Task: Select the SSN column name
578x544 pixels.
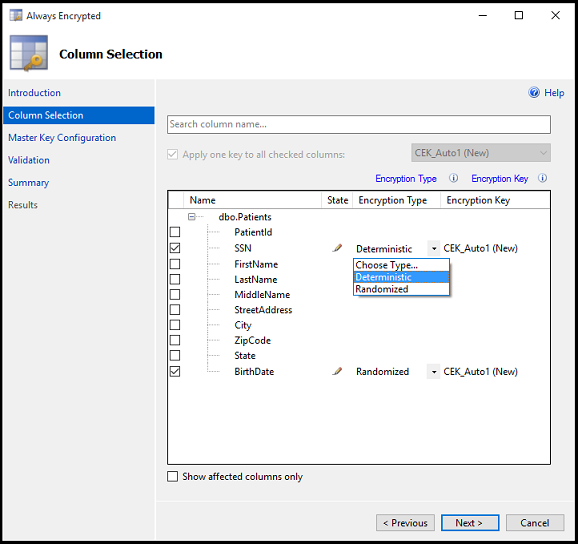Action: (x=243, y=248)
